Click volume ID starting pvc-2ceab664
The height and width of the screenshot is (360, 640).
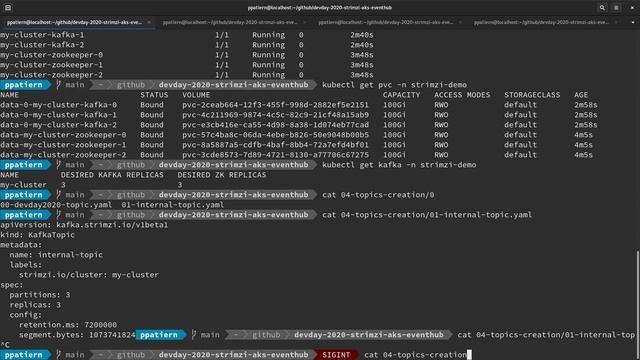(x=276, y=105)
